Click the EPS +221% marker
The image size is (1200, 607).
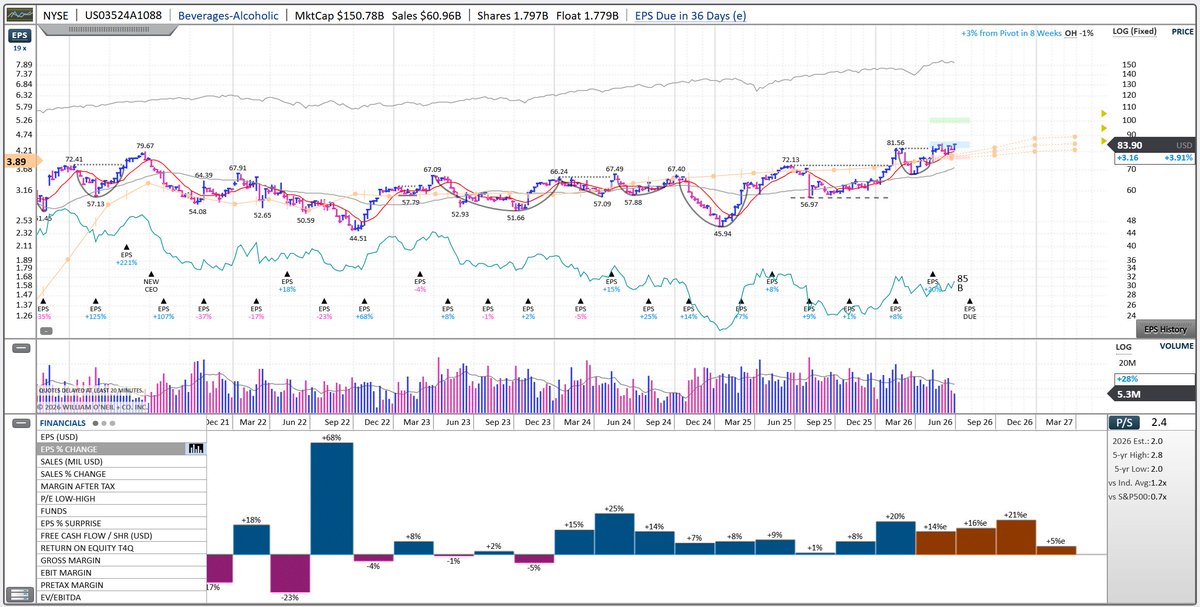tap(126, 256)
